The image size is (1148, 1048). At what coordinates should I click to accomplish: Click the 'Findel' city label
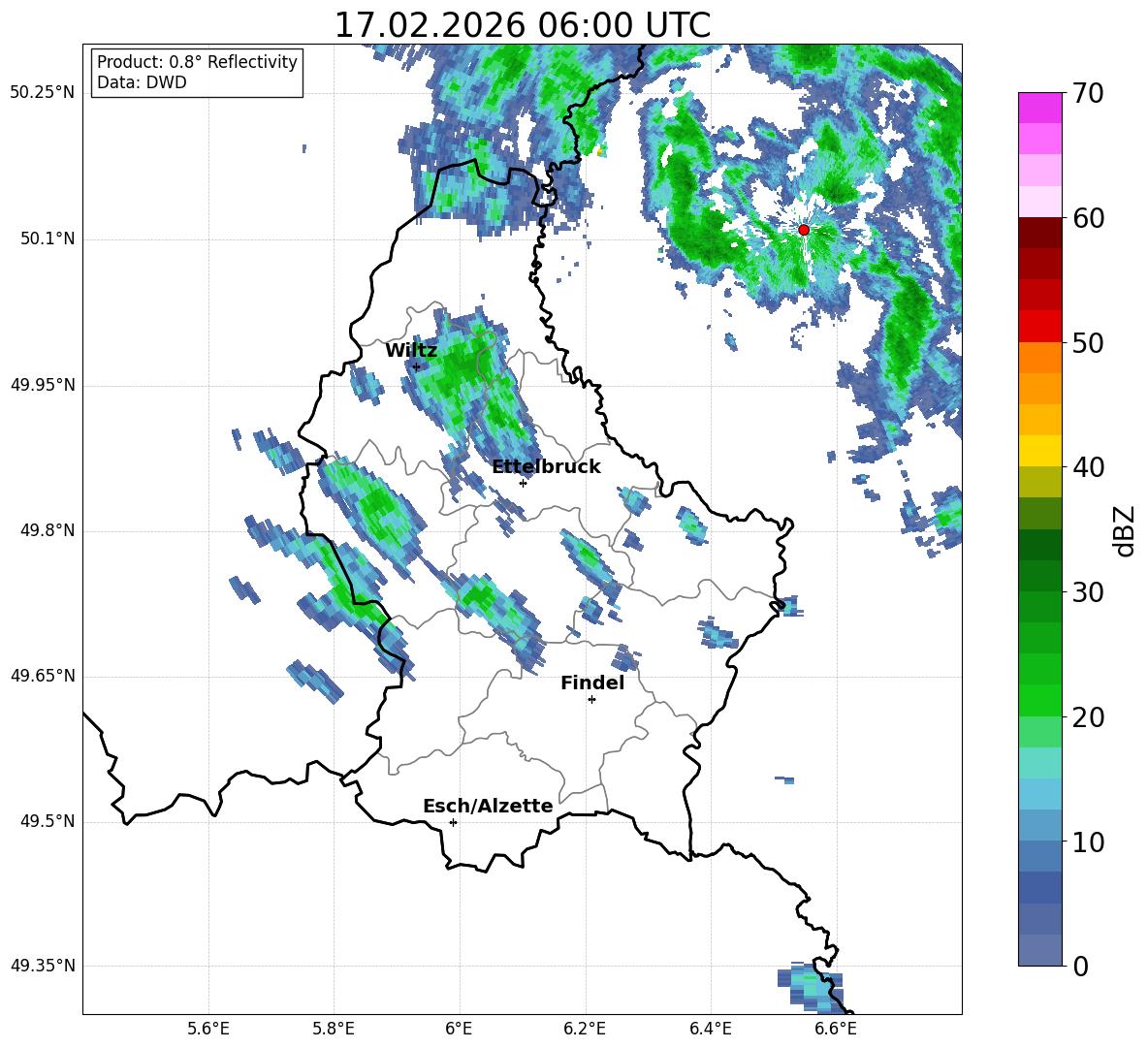592,683
